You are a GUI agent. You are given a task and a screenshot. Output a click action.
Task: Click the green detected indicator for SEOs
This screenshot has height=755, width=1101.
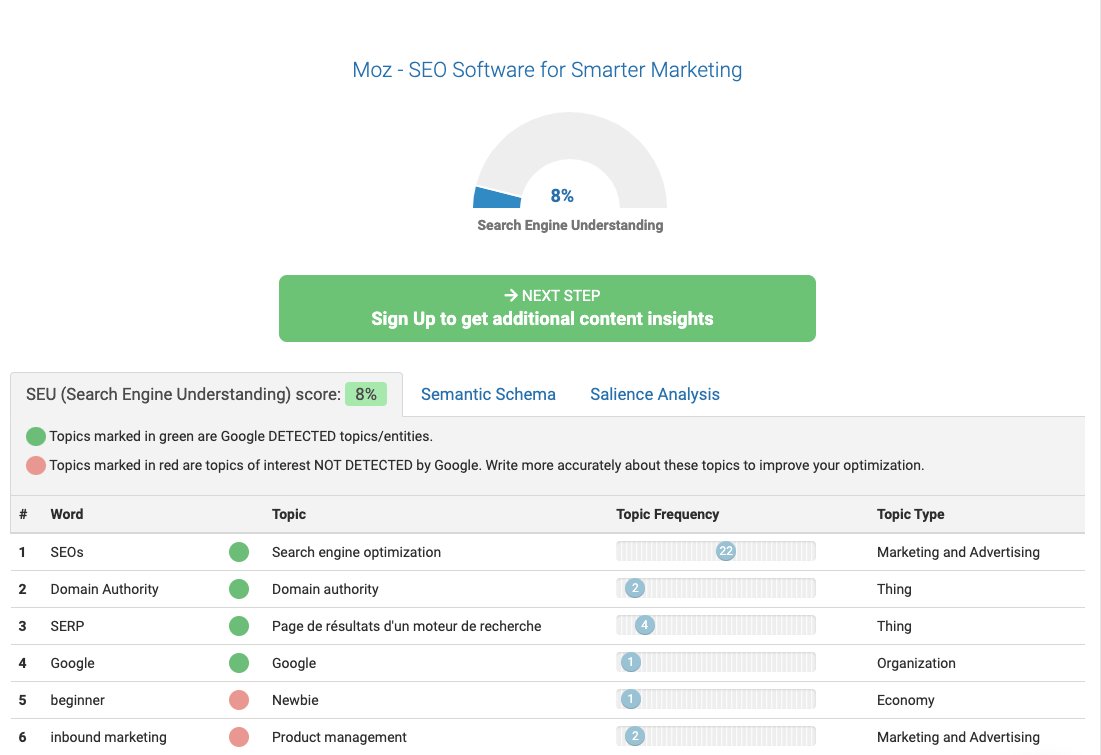(239, 552)
